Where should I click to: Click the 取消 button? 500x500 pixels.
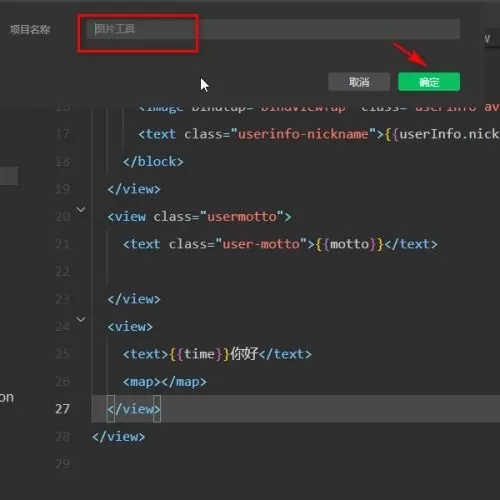pos(359,82)
